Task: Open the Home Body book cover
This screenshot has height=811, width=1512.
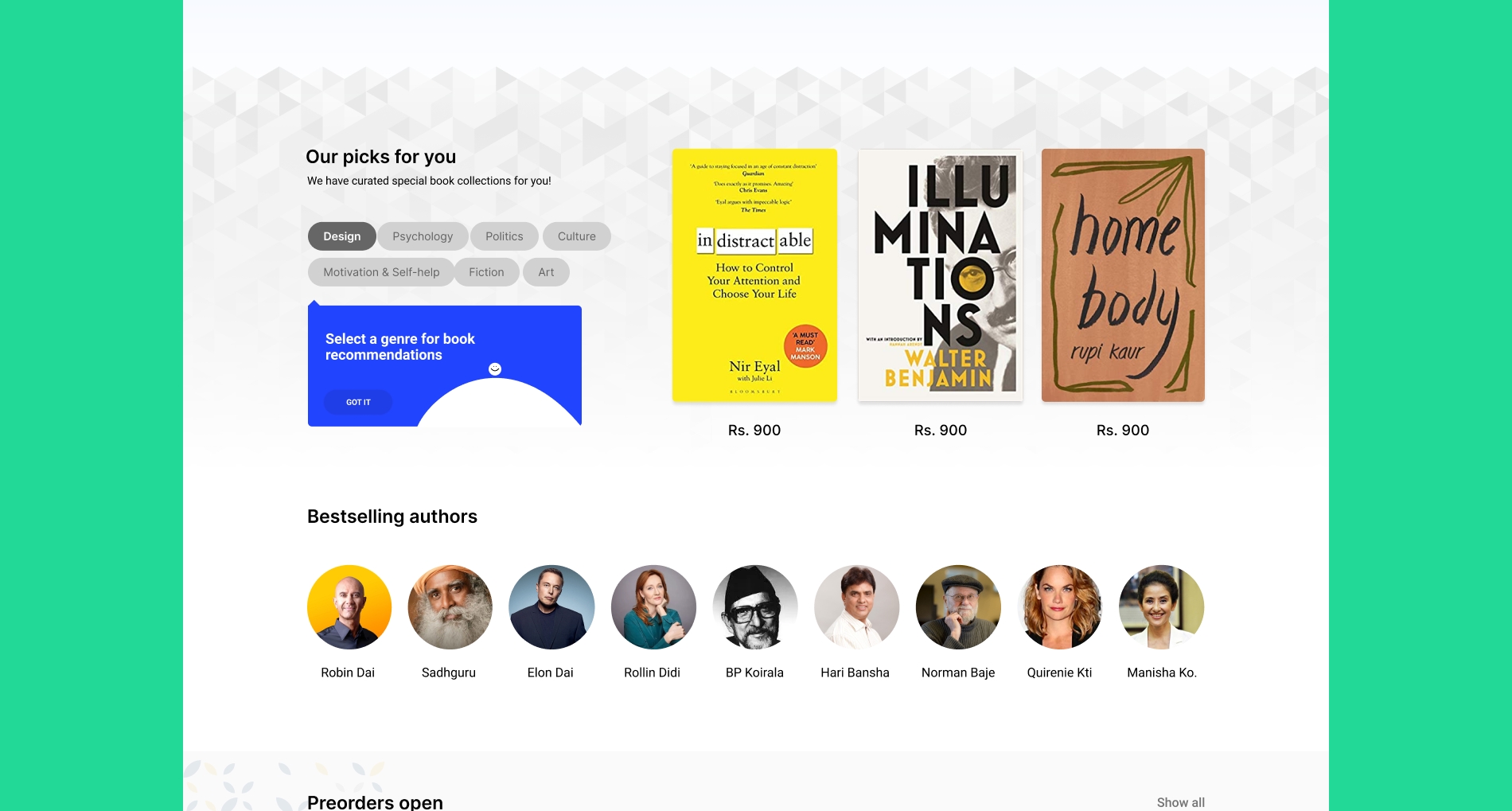Action: point(1123,275)
